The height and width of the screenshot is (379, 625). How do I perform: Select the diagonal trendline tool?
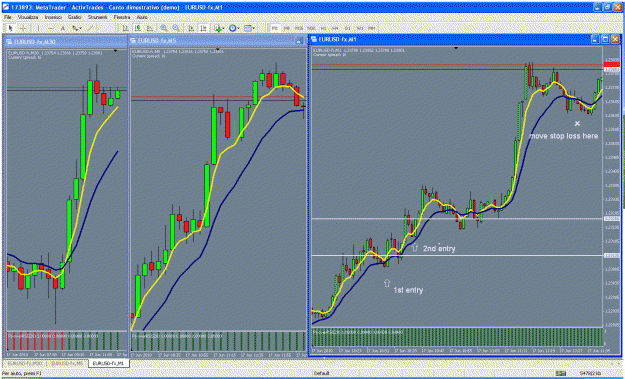(90, 28)
